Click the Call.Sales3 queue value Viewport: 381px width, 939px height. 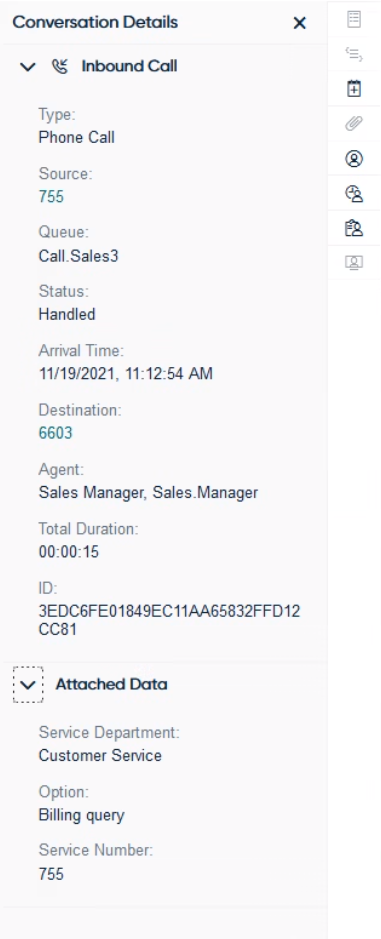[x=78, y=256]
